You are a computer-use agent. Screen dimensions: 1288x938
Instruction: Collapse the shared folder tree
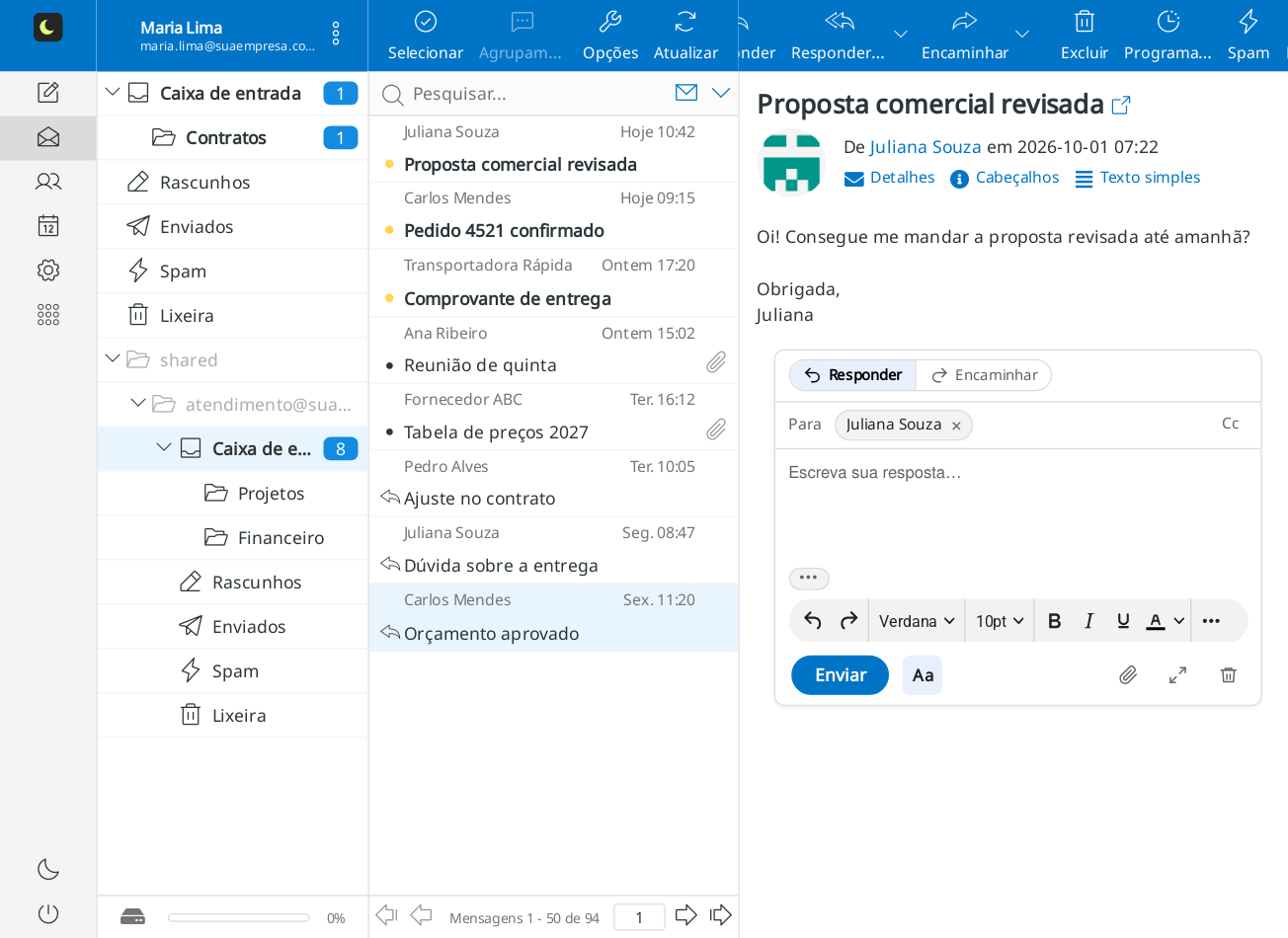pos(113,359)
